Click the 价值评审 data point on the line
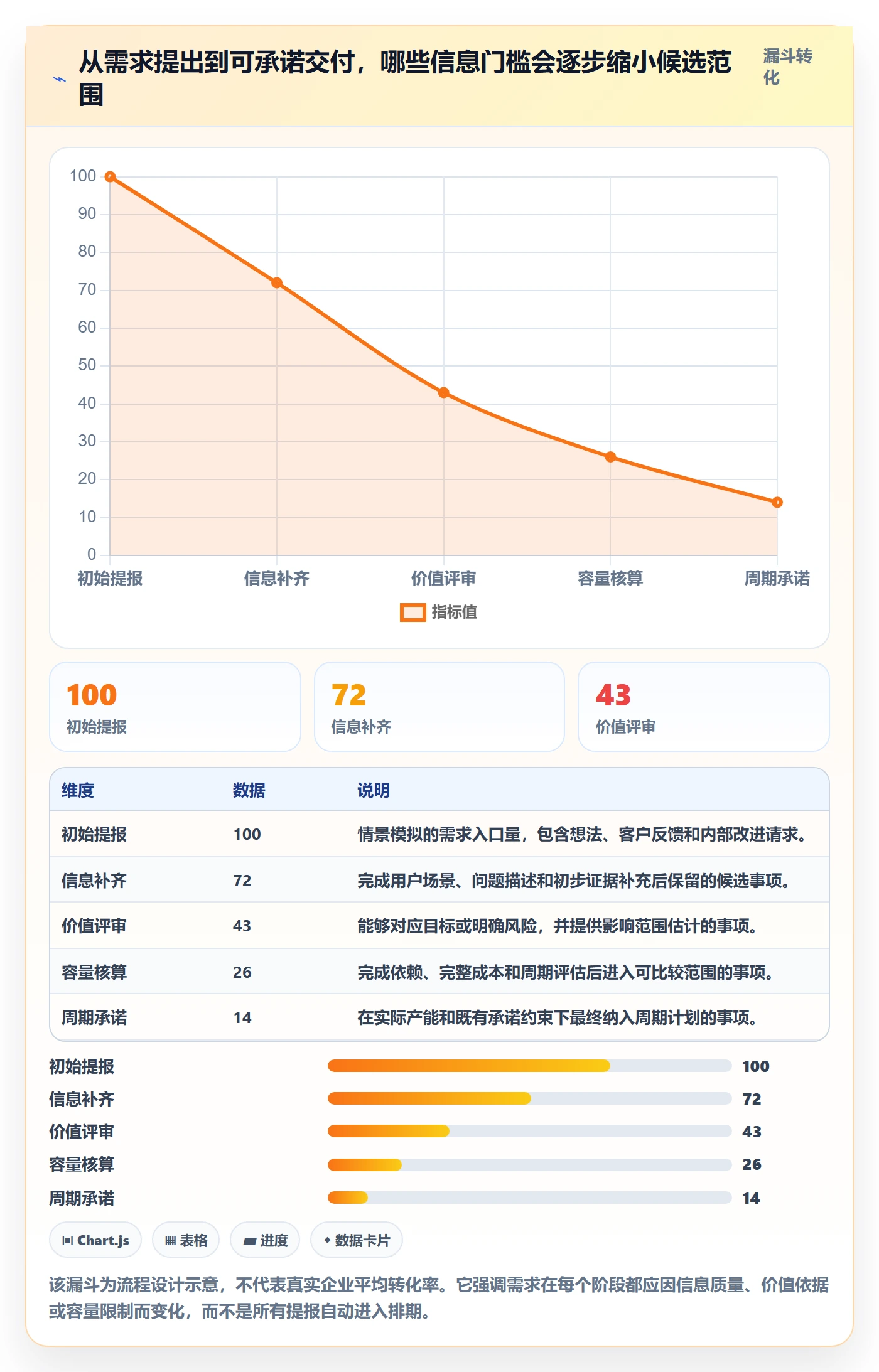Viewport: 879px width, 1372px height. pos(444,393)
